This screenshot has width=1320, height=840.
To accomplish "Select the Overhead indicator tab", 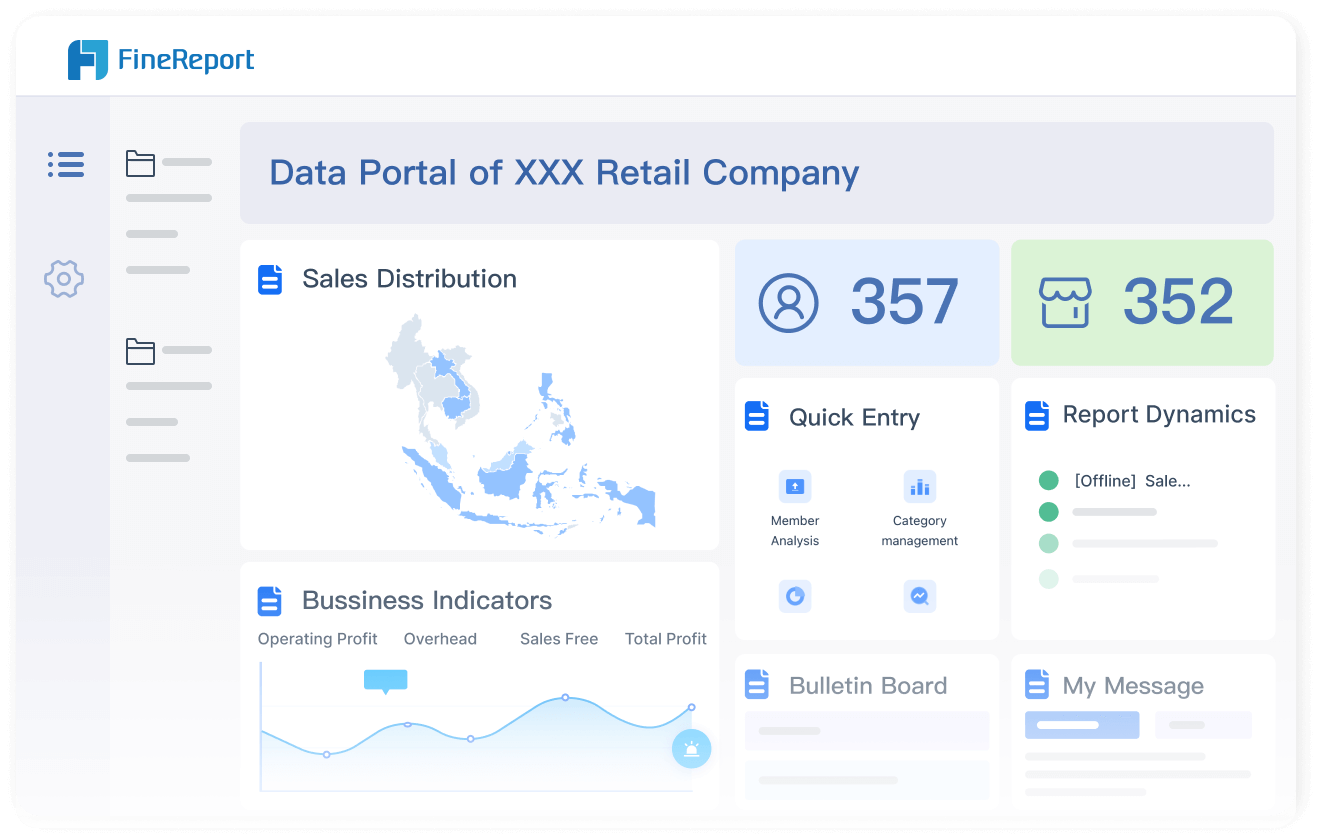I will (x=440, y=638).
